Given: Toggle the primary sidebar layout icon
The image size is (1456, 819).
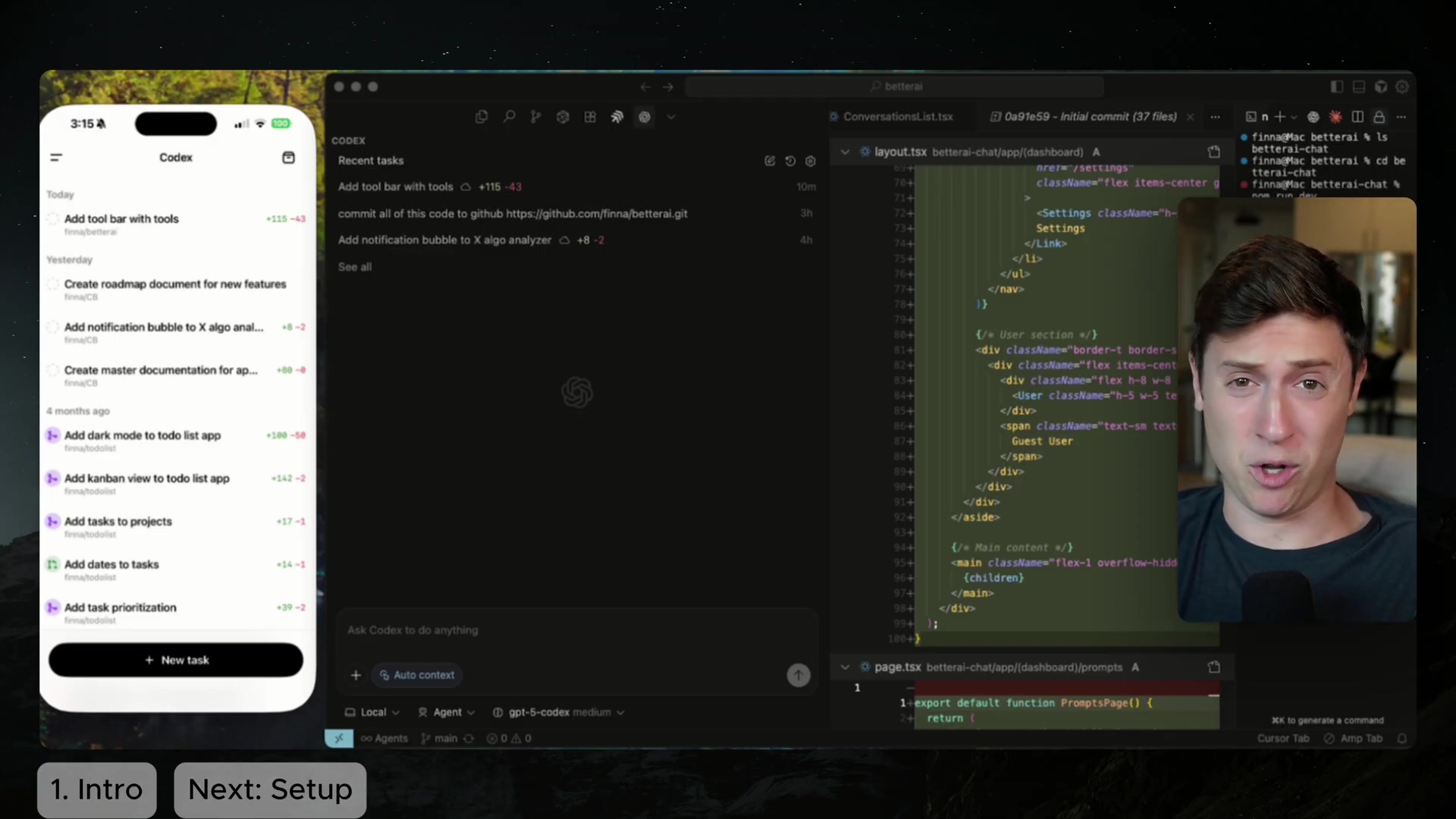Looking at the screenshot, I should pos(1337,86).
